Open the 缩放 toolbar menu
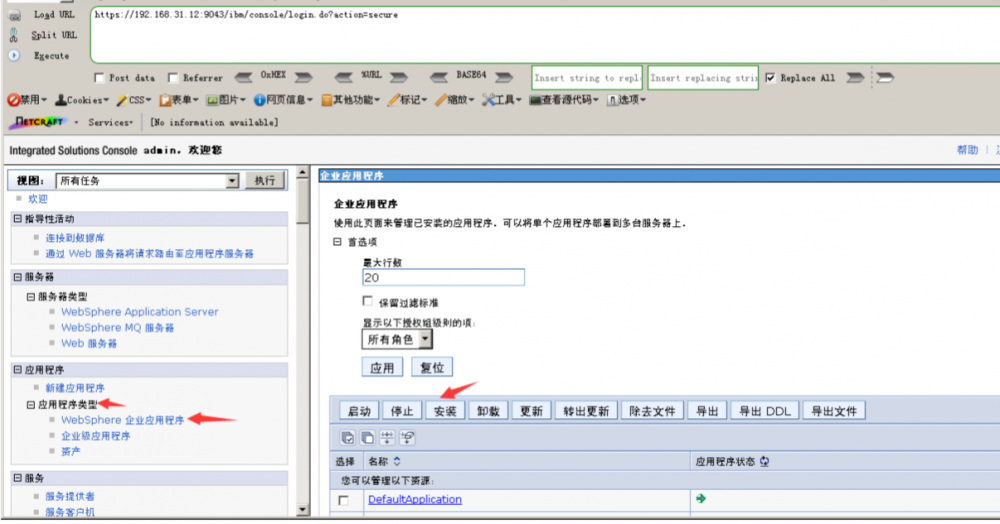1000x524 pixels. pyautogui.click(x=454, y=100)
